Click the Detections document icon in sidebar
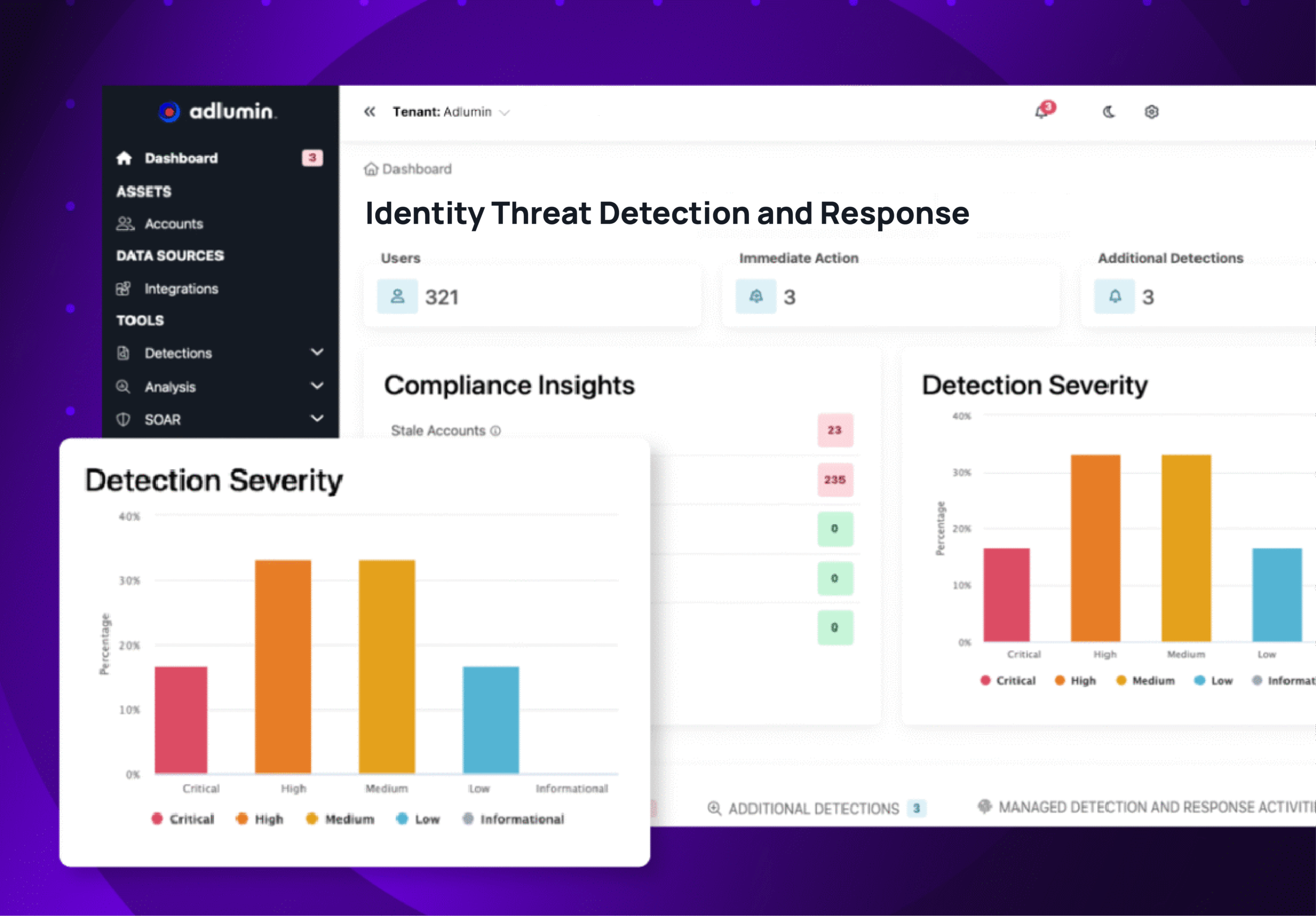 124,353
